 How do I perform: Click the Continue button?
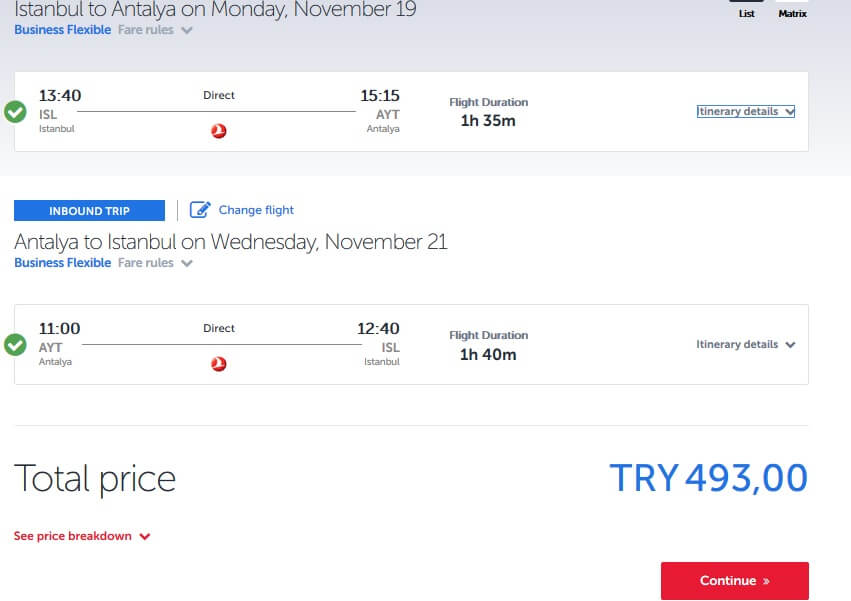click(735, 581)
